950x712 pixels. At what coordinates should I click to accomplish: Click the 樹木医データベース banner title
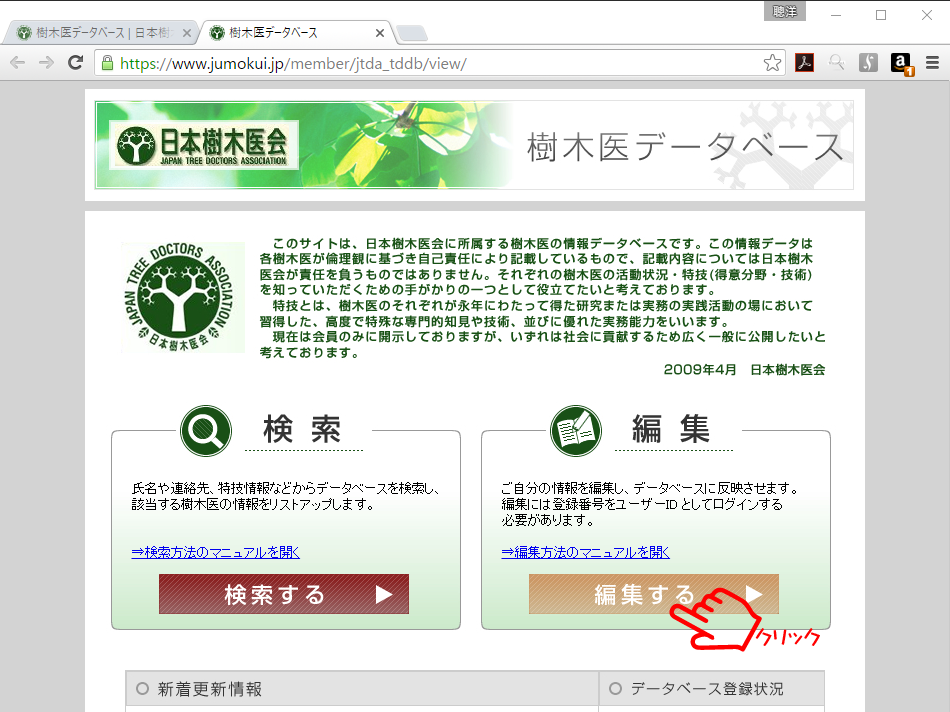click(685, 147)
